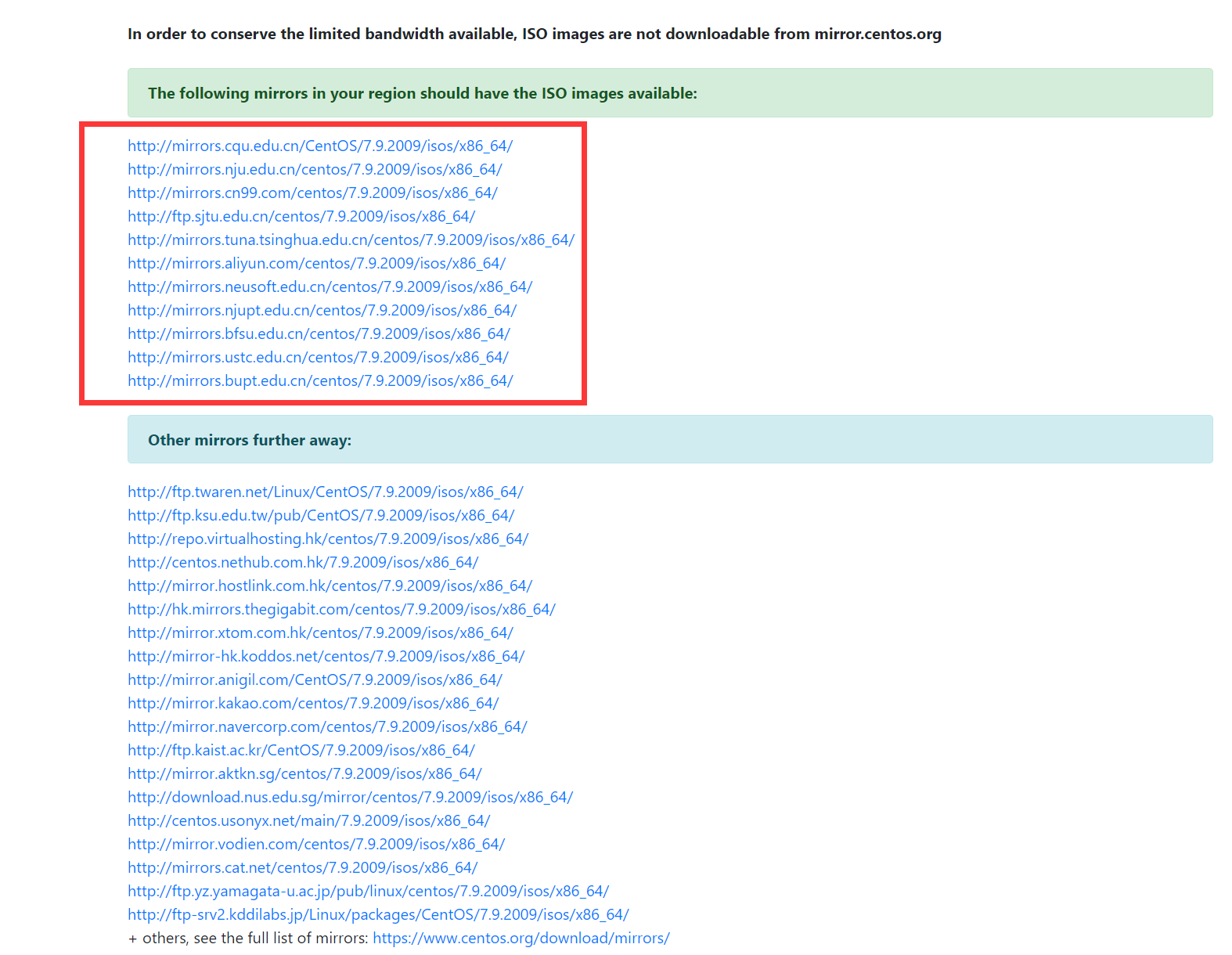This screenshot has height=955, width=1232.
Task: Visit the mirror.kakao.com mirror link
Action: pyautogui.click(x=313, y=703)
